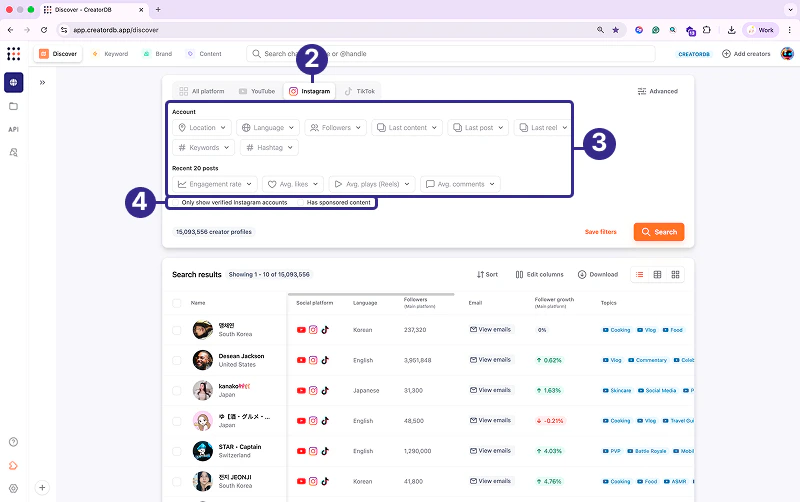Open browser extensions puzzle icon
Screen dimensions: 800x502
pos(707,30)
